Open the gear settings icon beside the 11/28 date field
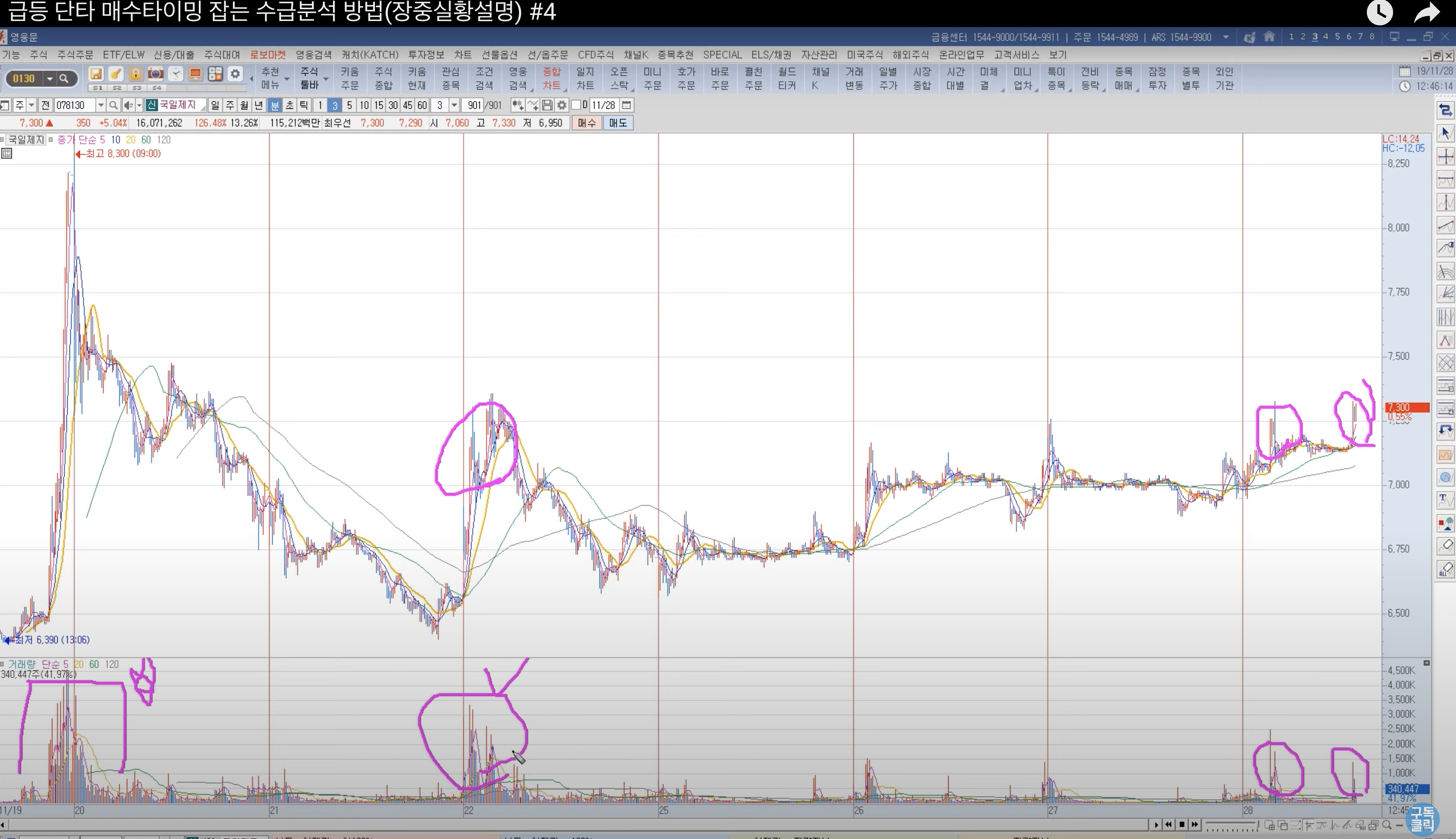Screen dimensions: 1456x839 561,105
